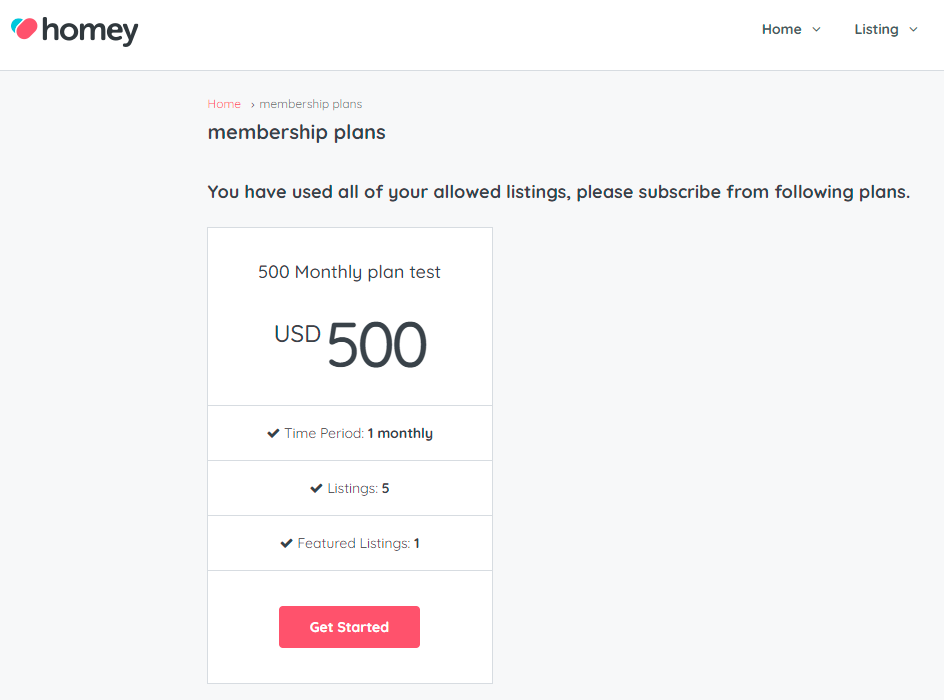Image resolution: width=944 pixels, height=700 pixels.
Task: Go to Home via breadcrumb link
Action: click(224, 104)
